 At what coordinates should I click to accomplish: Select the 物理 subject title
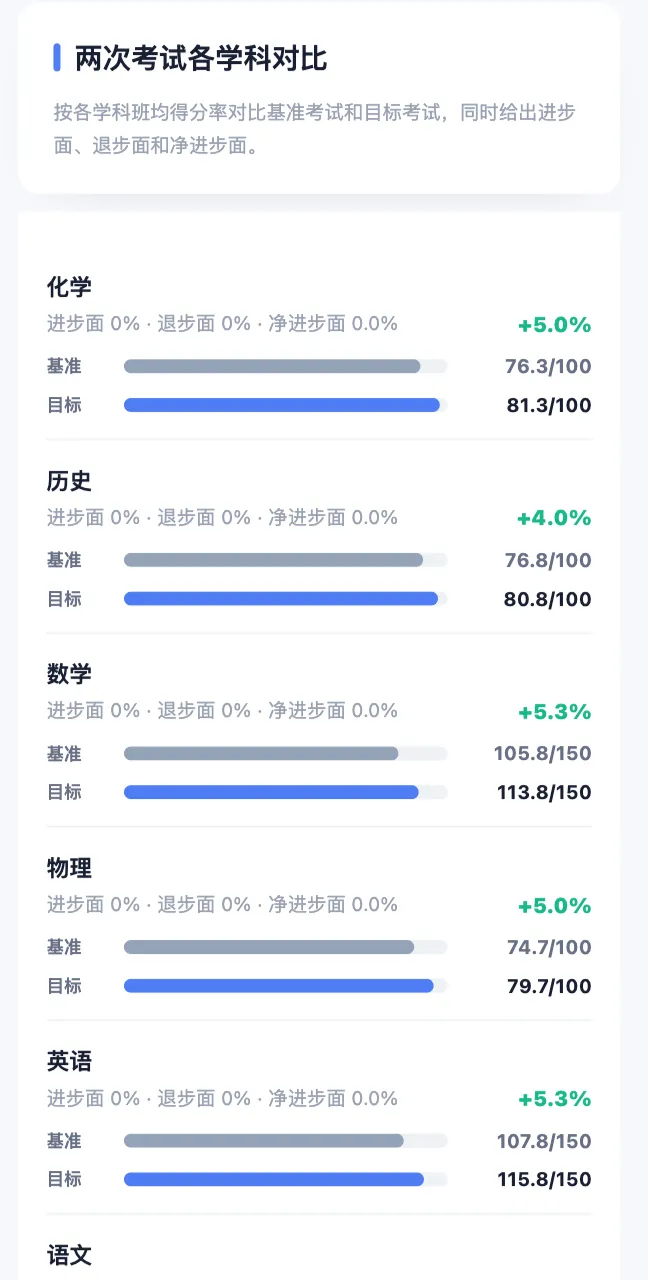[x=69, y=868]
